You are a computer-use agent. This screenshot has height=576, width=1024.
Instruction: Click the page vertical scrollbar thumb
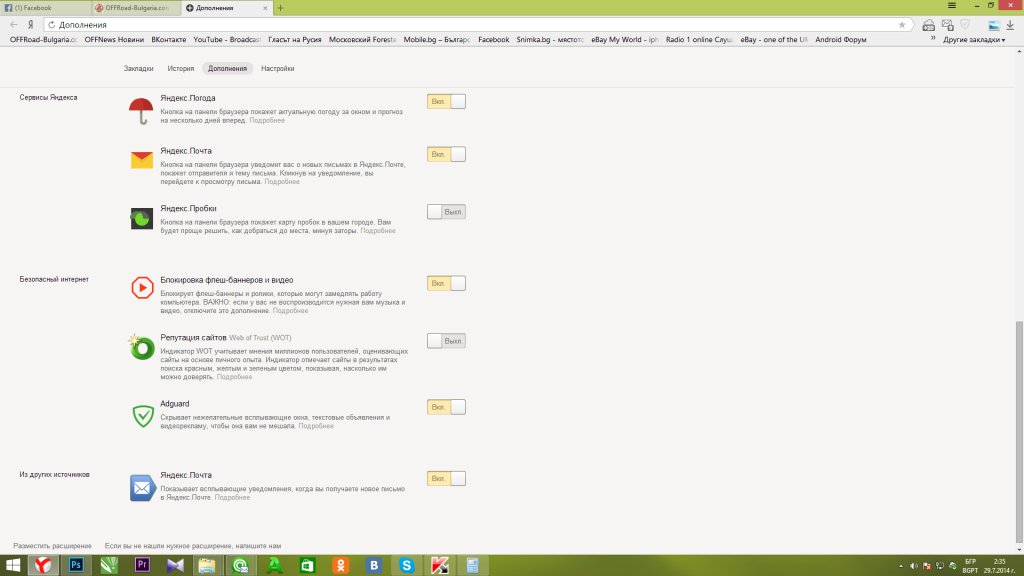click(1019, 432)
